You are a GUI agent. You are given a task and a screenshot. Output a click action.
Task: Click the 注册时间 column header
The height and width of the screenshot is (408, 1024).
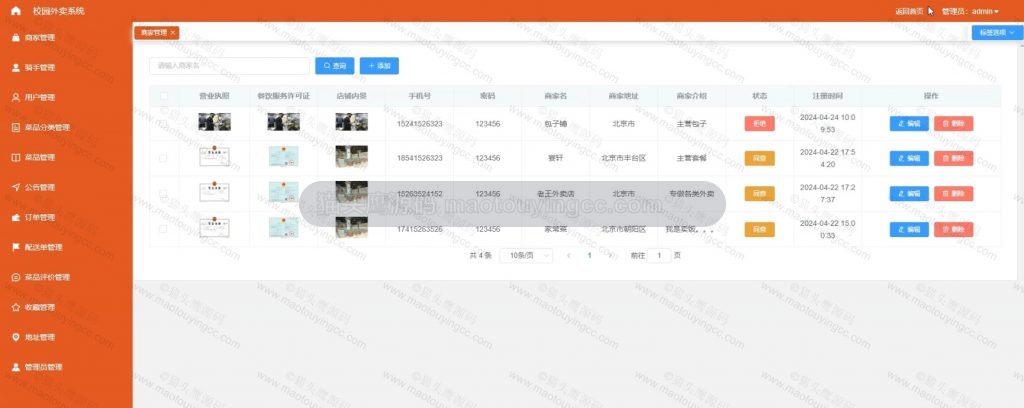tap(827, 97)
